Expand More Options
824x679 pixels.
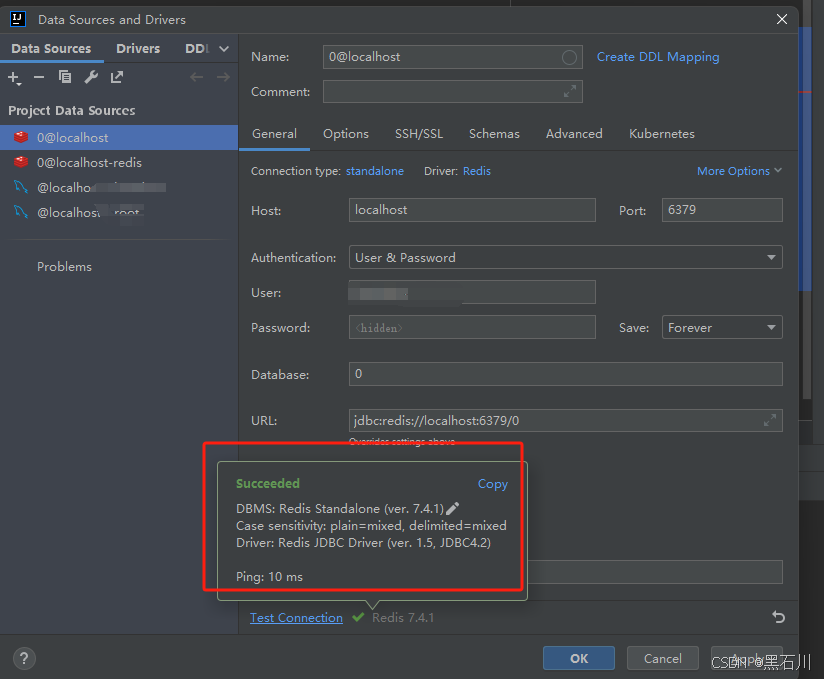point(739,170)
